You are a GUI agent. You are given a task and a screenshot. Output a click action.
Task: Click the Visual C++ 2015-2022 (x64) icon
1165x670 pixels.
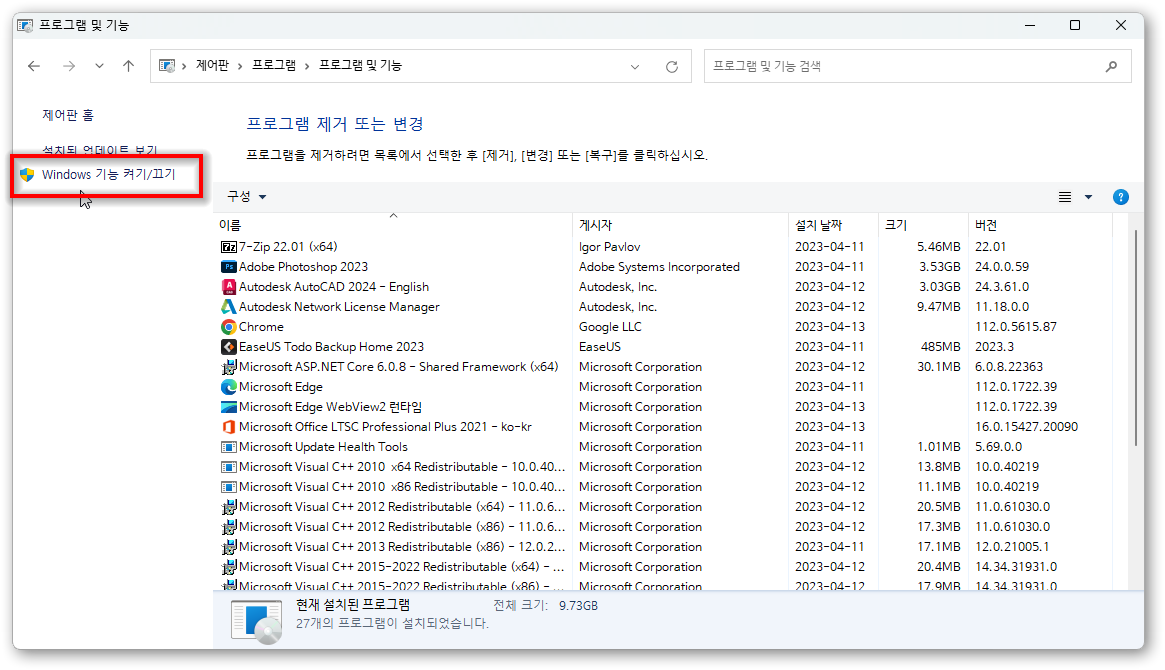(229, 567)
